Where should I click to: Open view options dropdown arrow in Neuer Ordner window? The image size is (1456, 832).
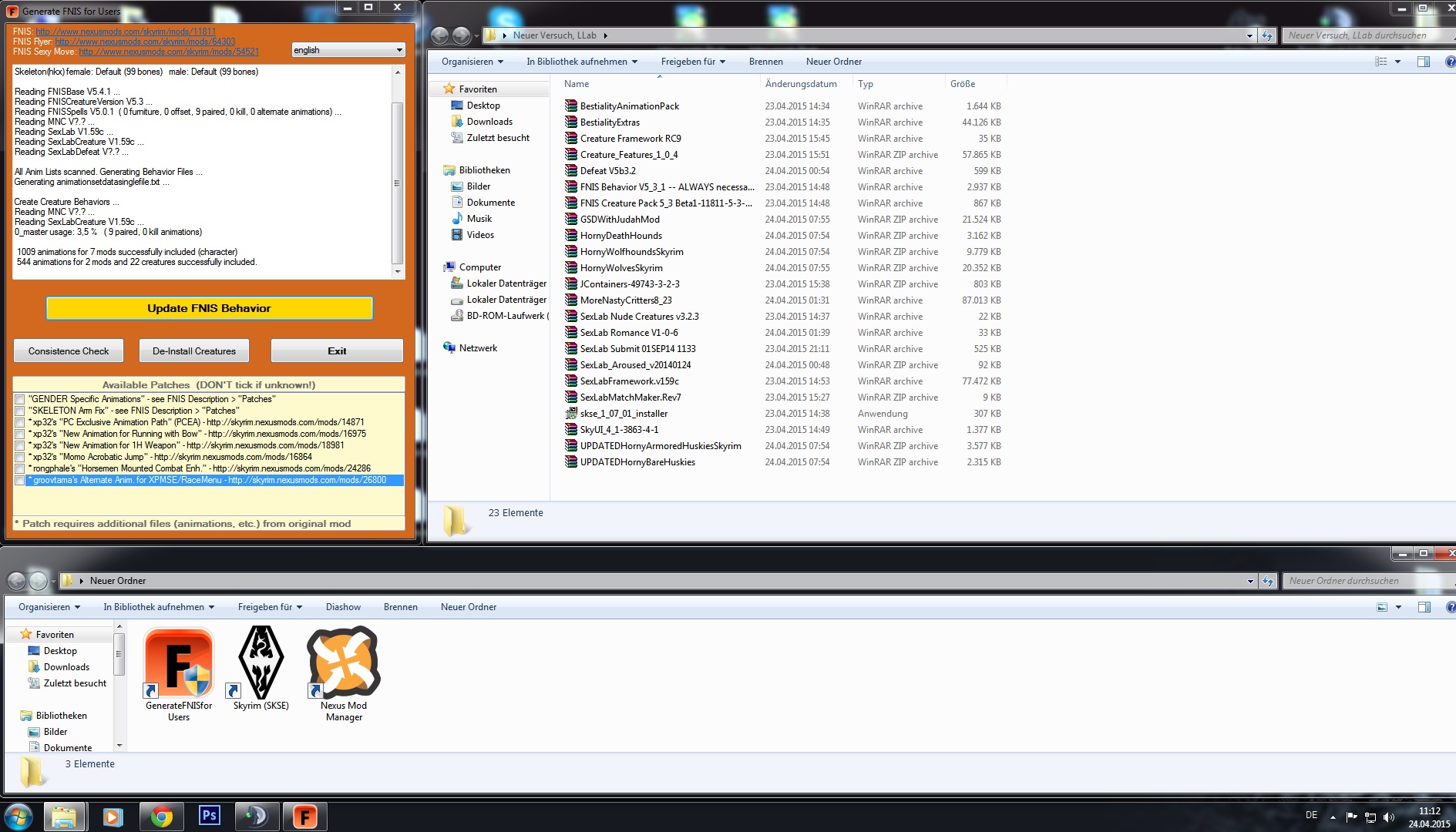(1397, 607)
